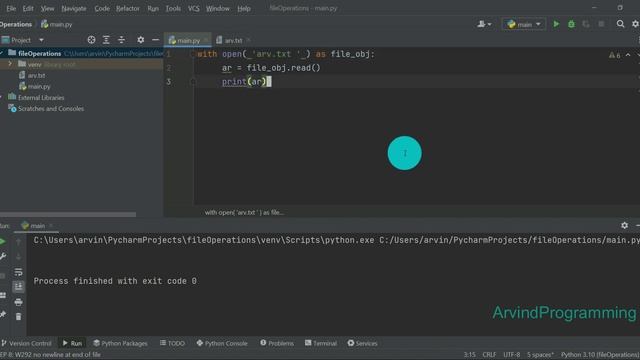Click the Stop icon in top toolbar
This screenshot has width=640, height=360.
coord(601,24)
